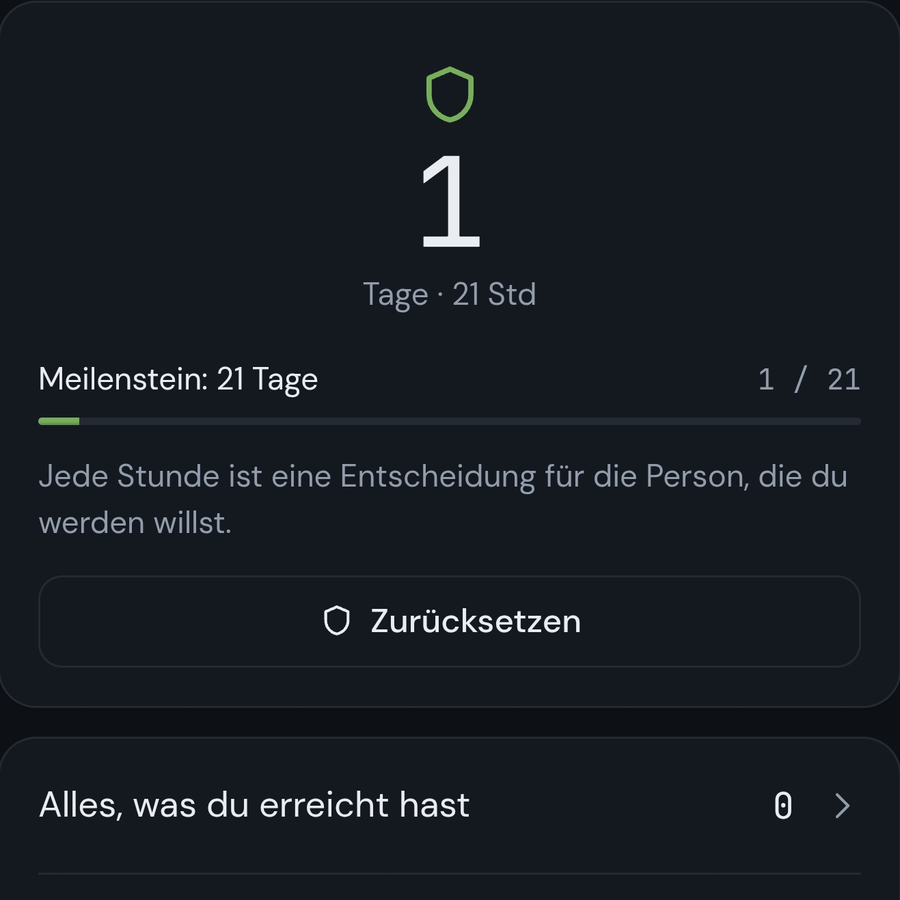This screenshot has width=900, height=900.
Task: Tap the Zurücksetzen button label
Action: tap(475, 621)
